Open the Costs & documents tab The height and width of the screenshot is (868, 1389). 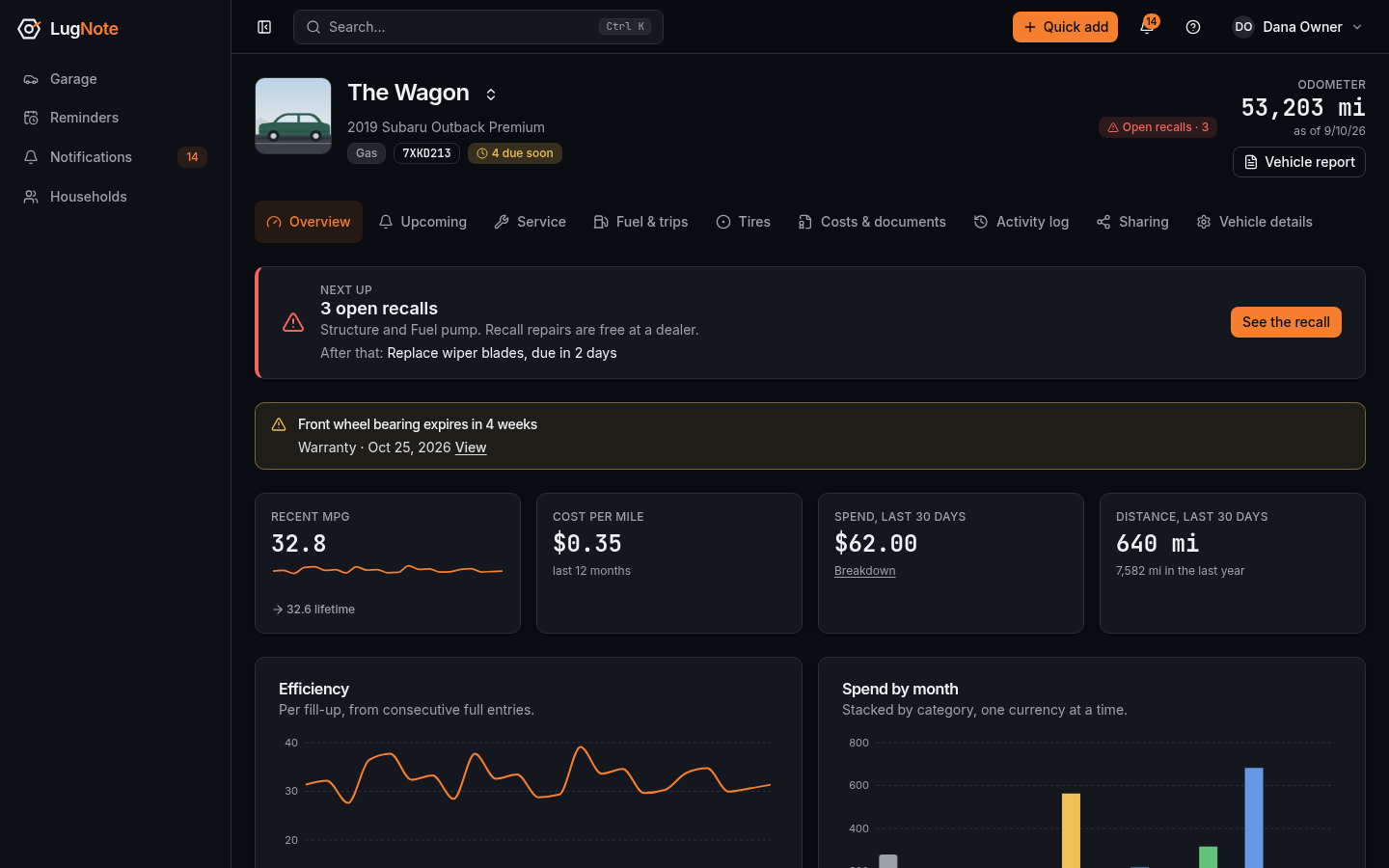pyautogui.click(x=872, y=222)
